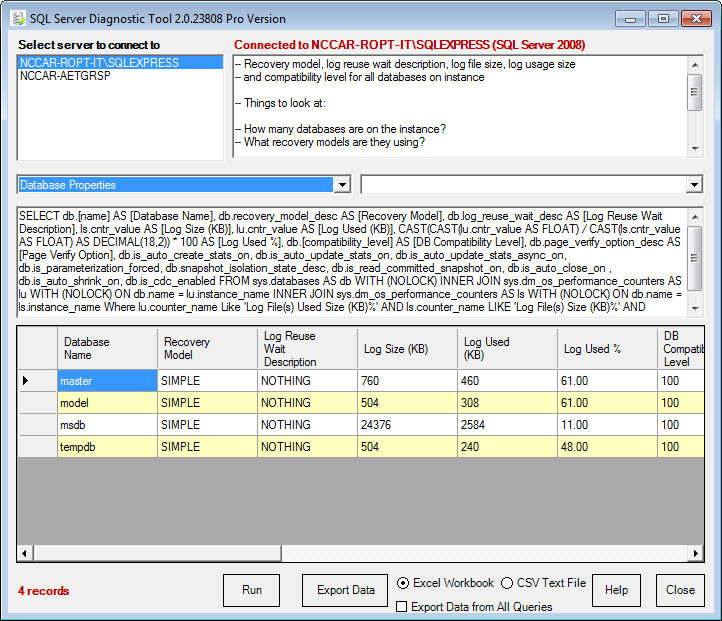Viewport: 722px width, 621px height.
Task: Click inside the SQL query text box
Action: [x=350, y=262]
